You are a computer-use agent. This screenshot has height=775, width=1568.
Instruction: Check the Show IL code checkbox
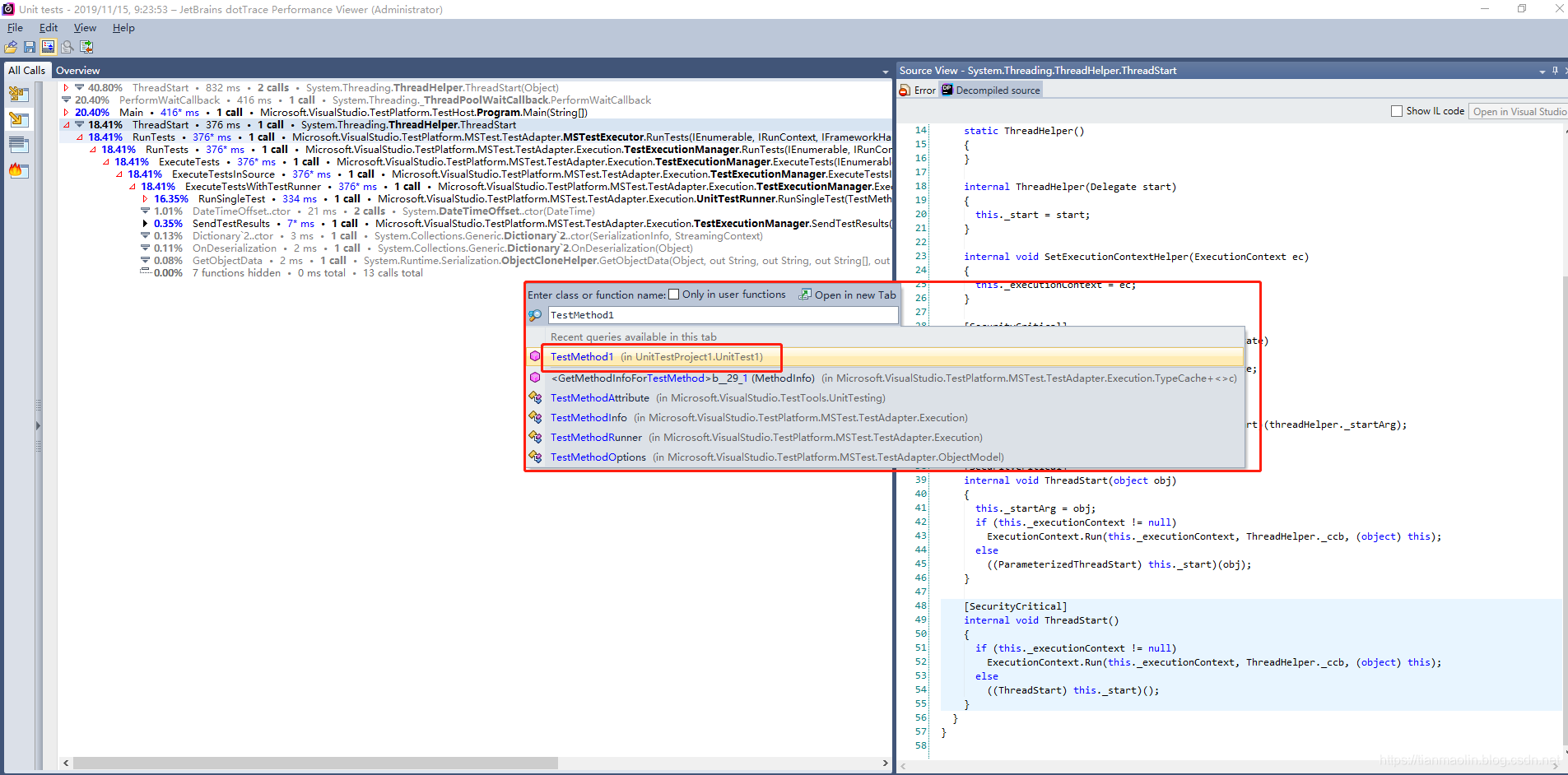pos(1397,111)
